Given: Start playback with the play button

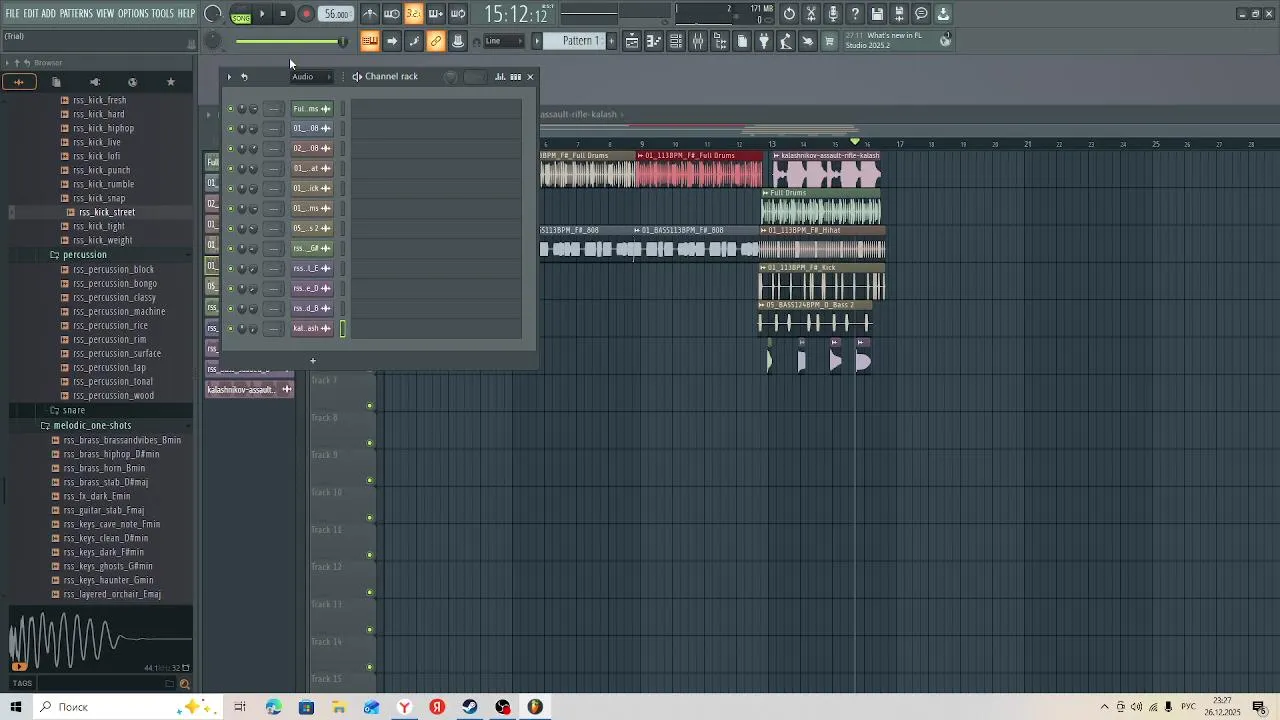Looking at the screenshot, I should pyautogui.click(x=262, y=14).
